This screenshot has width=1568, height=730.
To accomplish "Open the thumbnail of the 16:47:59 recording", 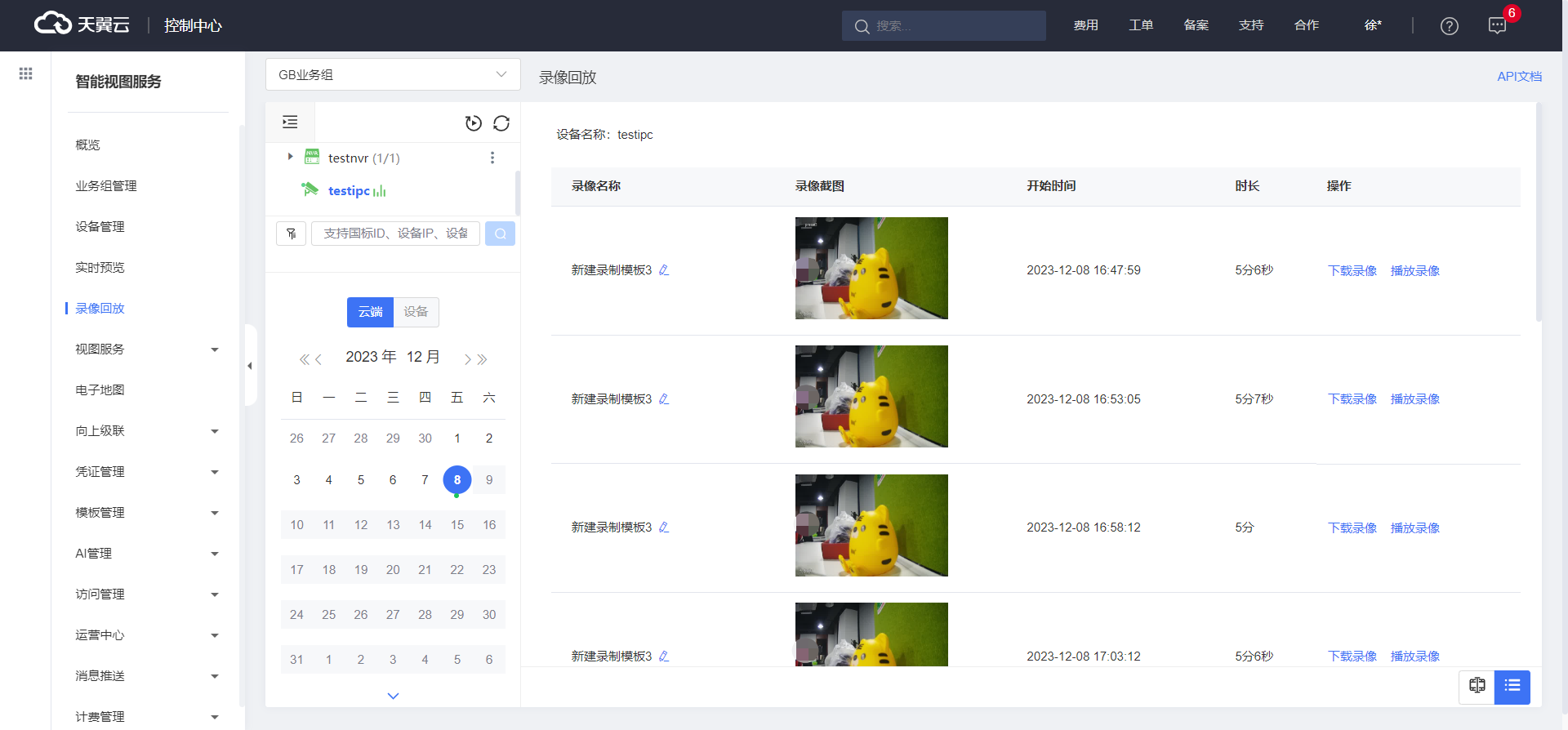I will click(x=871, y=268).
